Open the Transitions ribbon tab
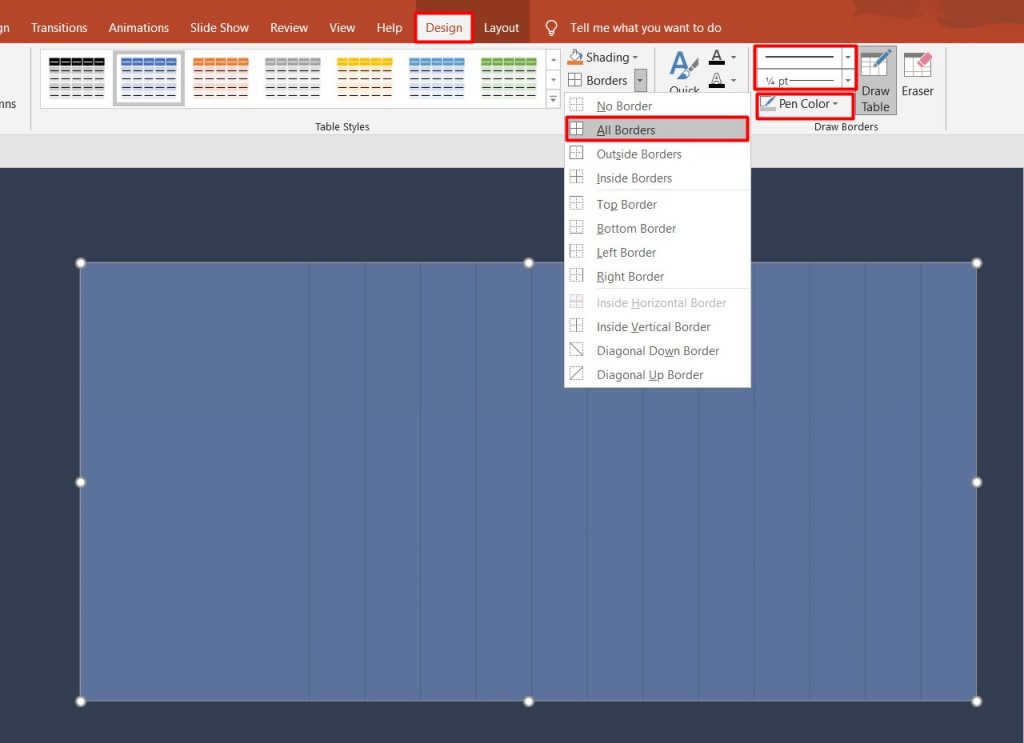The width and height of the screenshot is (1024, 743). (x=59, y=27)
